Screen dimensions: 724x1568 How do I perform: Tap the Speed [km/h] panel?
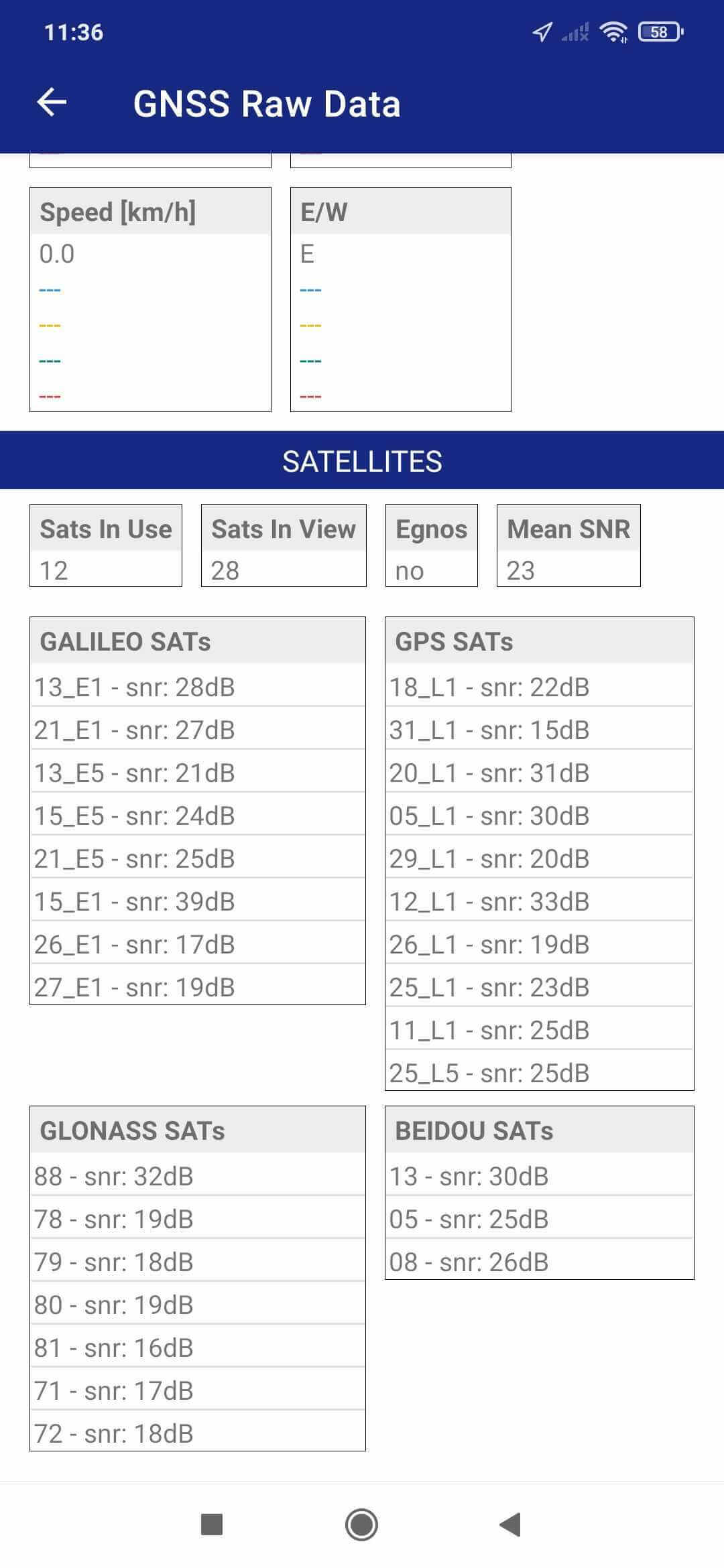150,299
